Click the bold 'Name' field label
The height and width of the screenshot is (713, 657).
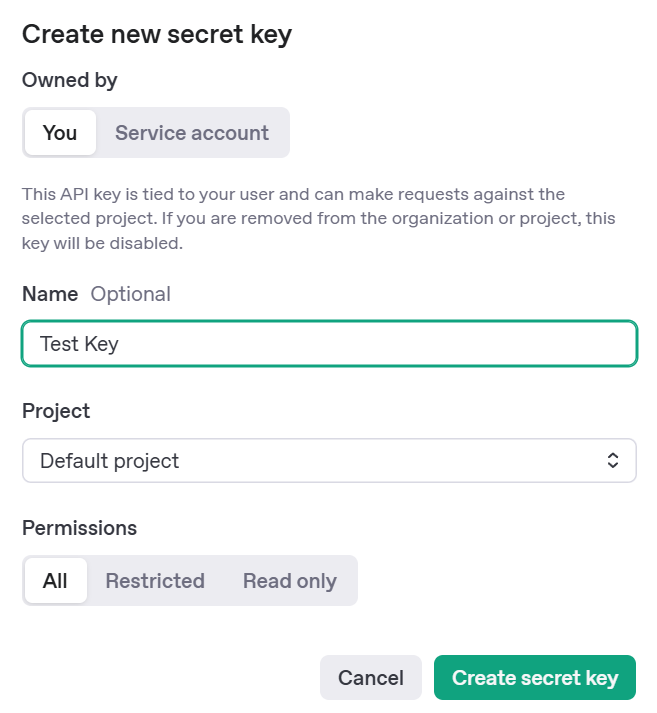coord(50,294)
